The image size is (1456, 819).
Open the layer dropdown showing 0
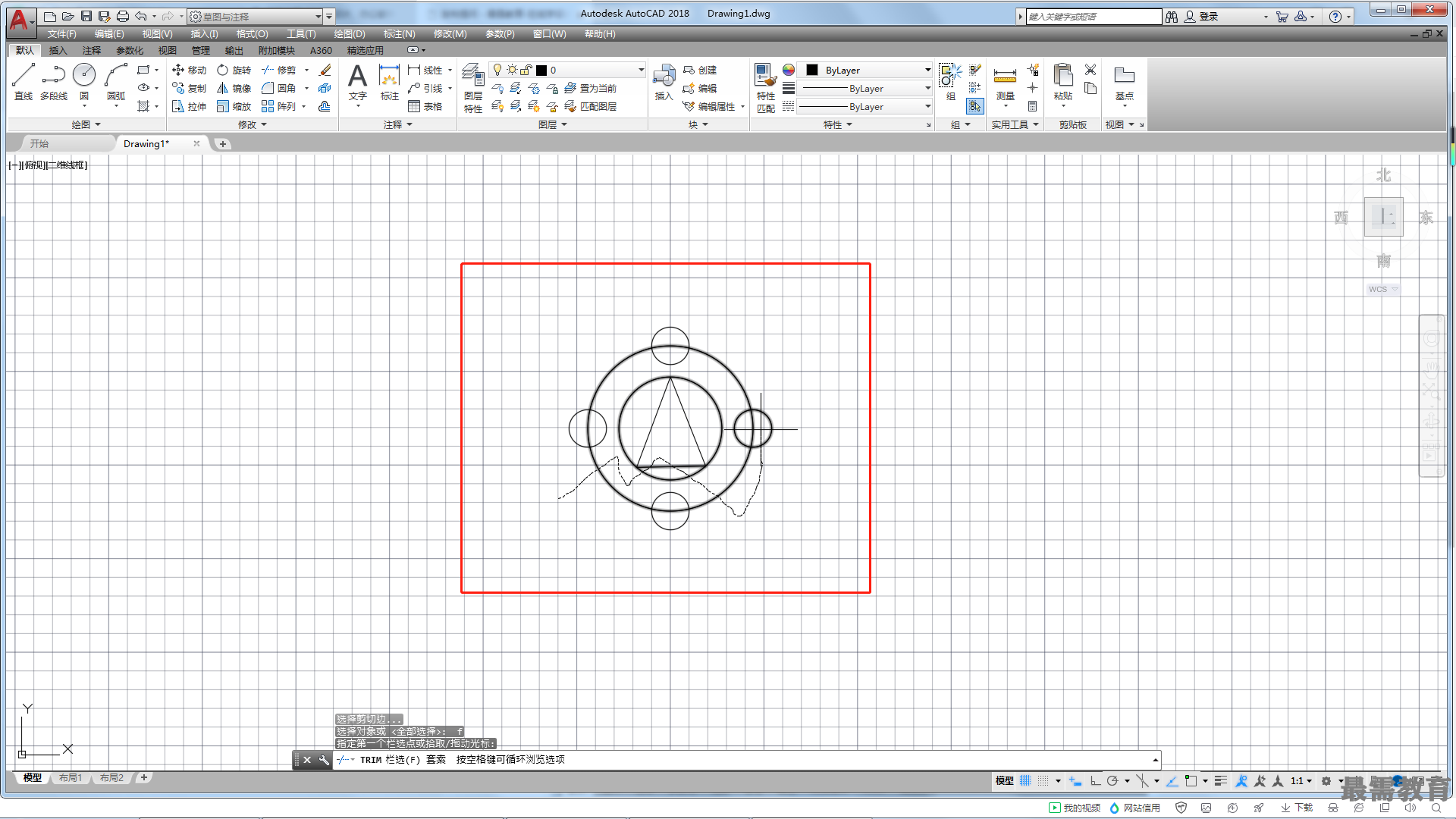tap(567, 70)
